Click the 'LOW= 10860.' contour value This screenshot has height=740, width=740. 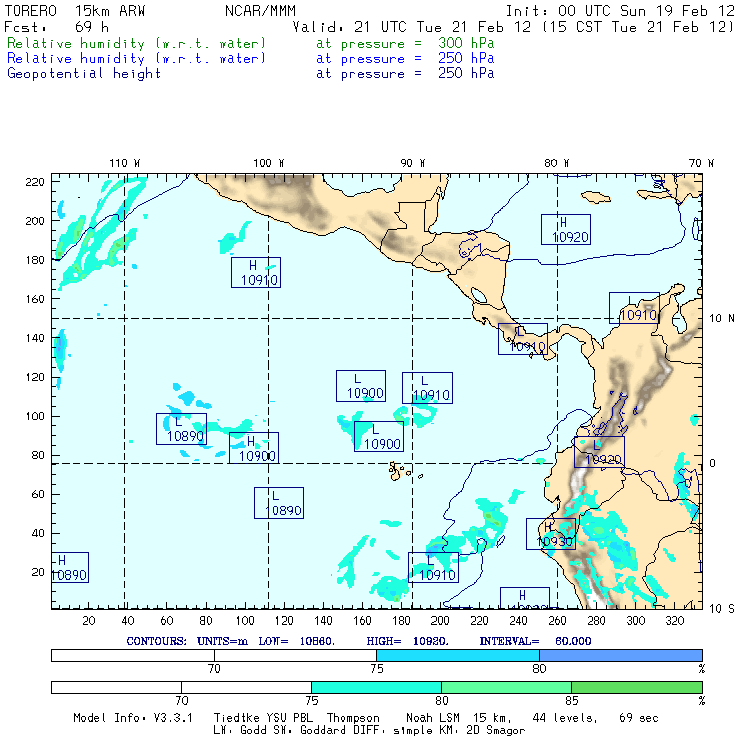[x=296, y=641]
